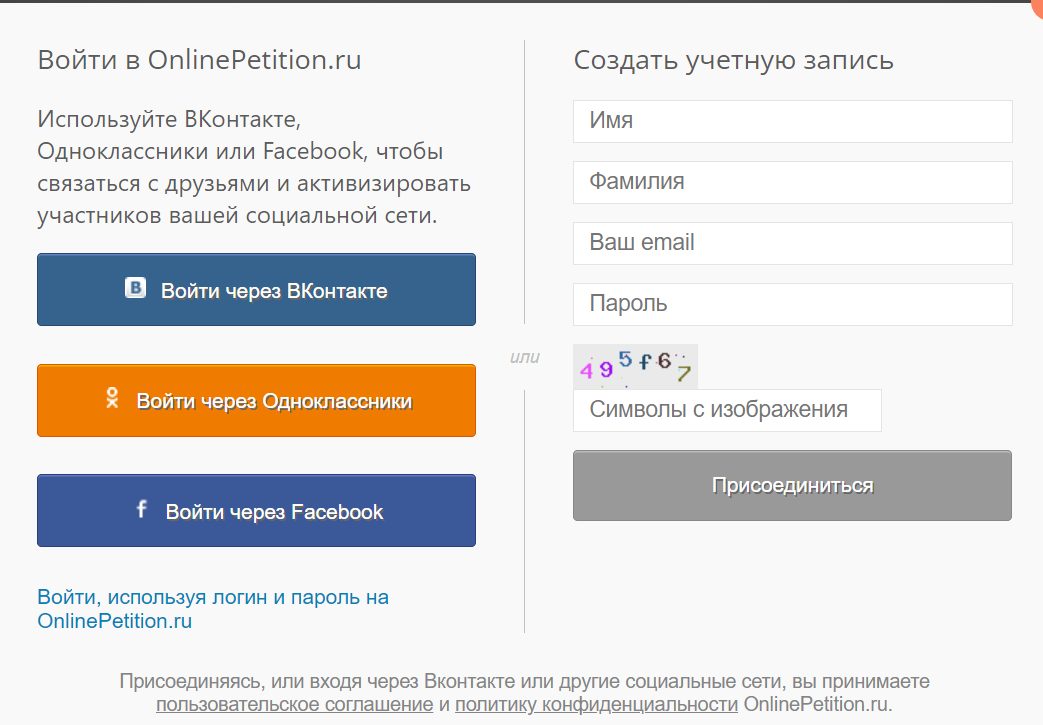Click the social networks description paragraph
Viewport: 1043px width, 725px height.
[x=254, y=168]
